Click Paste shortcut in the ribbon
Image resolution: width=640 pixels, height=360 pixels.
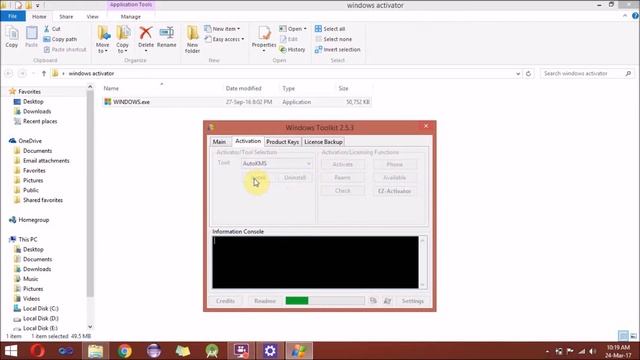click(x=65, y=49)
